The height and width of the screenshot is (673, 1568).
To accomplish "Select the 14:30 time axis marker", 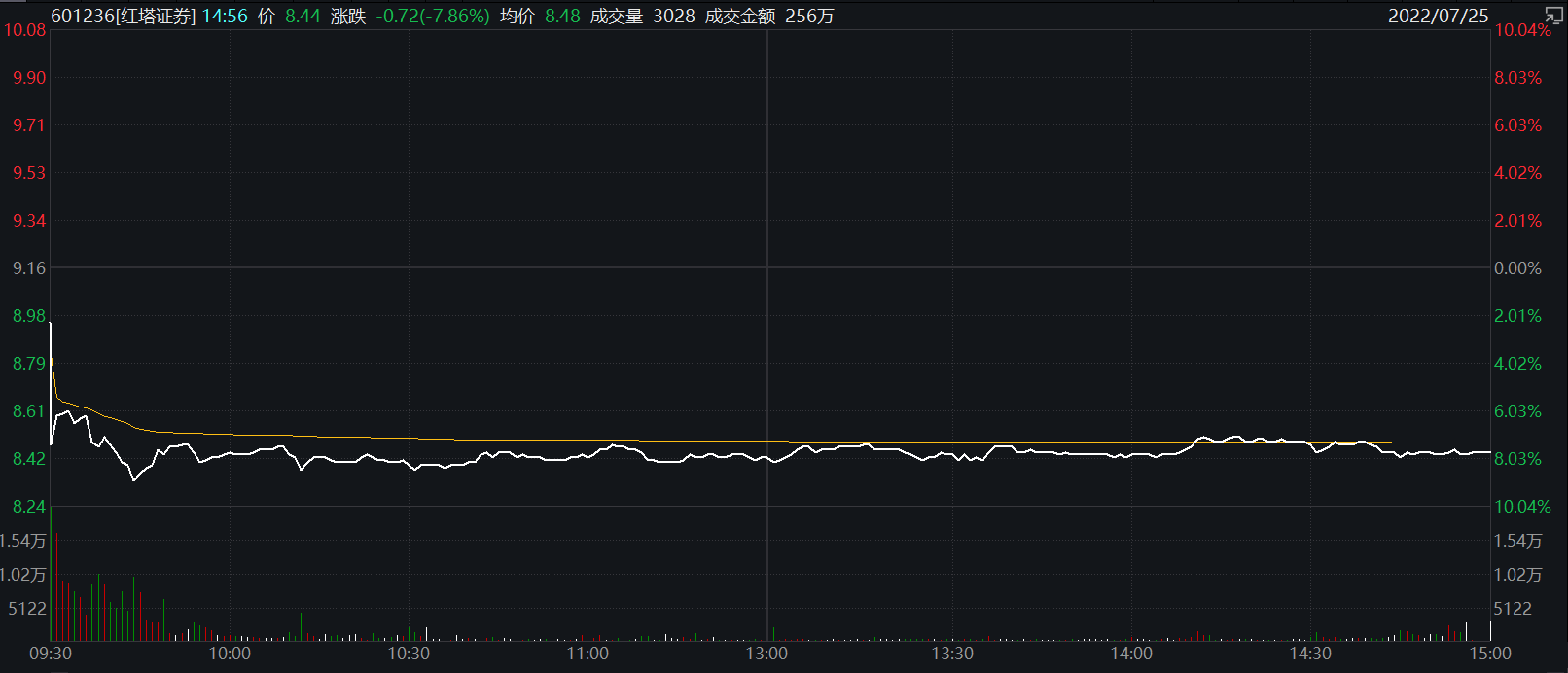I will pyautogui.click(x=1310, y=654).
